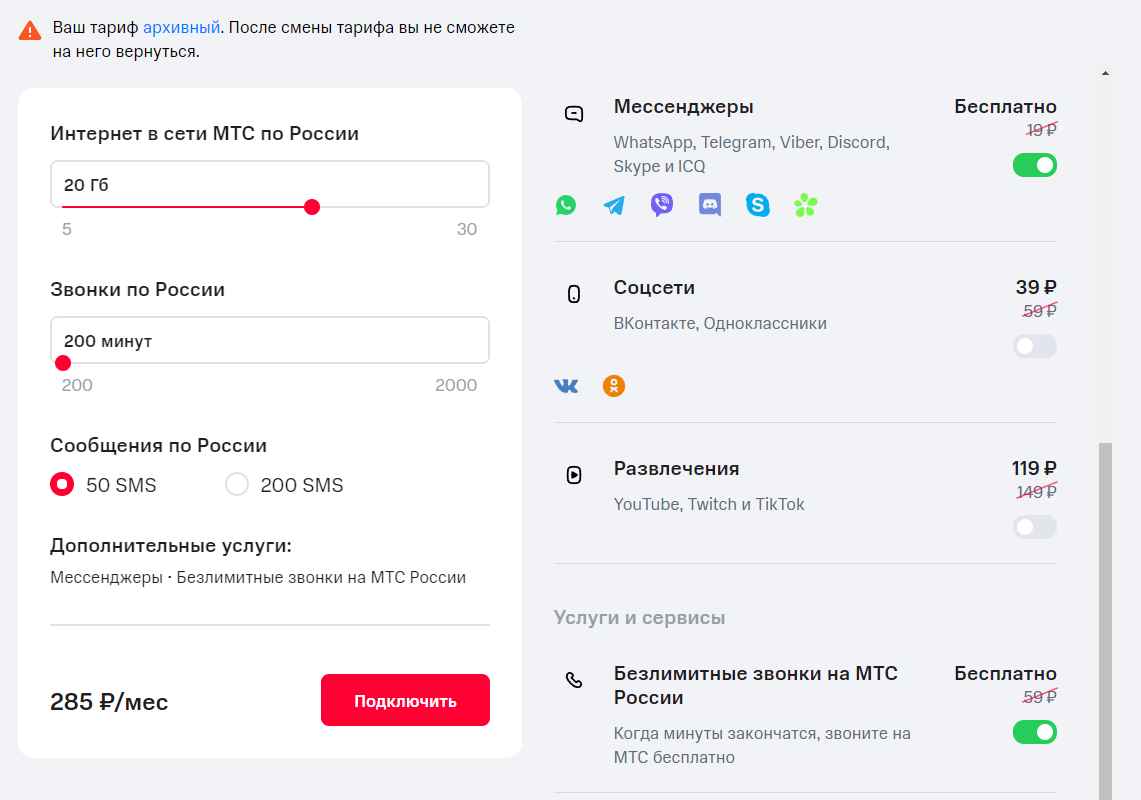Click the Viber icon
Viewport: 1141px width, 800px height.
click(661, 205)
